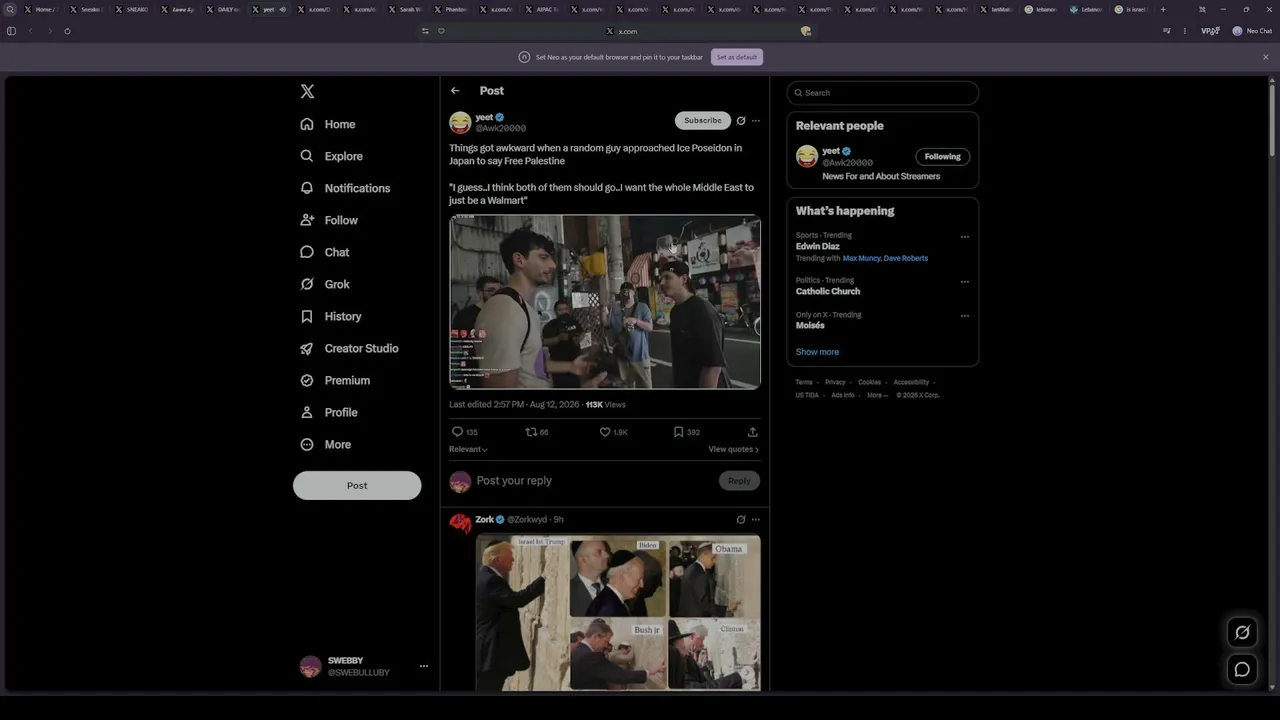The width and height of the screenshot is (1280, 720).
Task: Open Grok actions on Zork's reply
Action: click(741, 520)
